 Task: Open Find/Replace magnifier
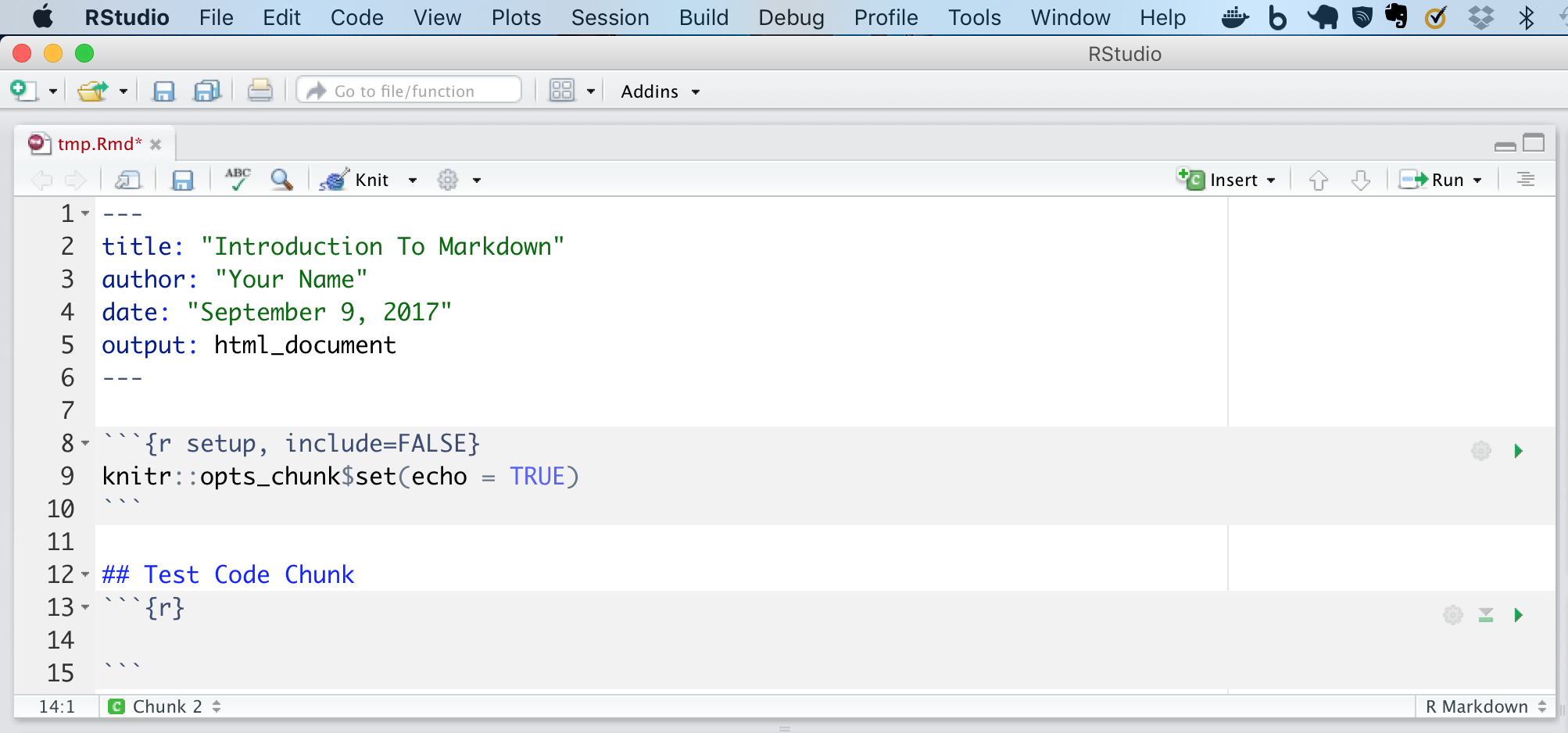click(x=281, y=180)
